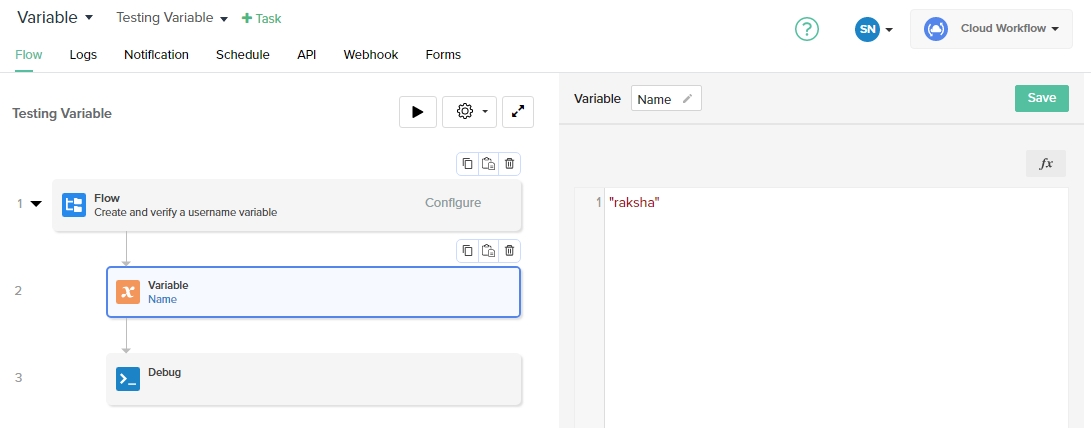1091x428 pixels.
Task: Collapse step 1 using the triangle arrow
Action: coord(36,204)
